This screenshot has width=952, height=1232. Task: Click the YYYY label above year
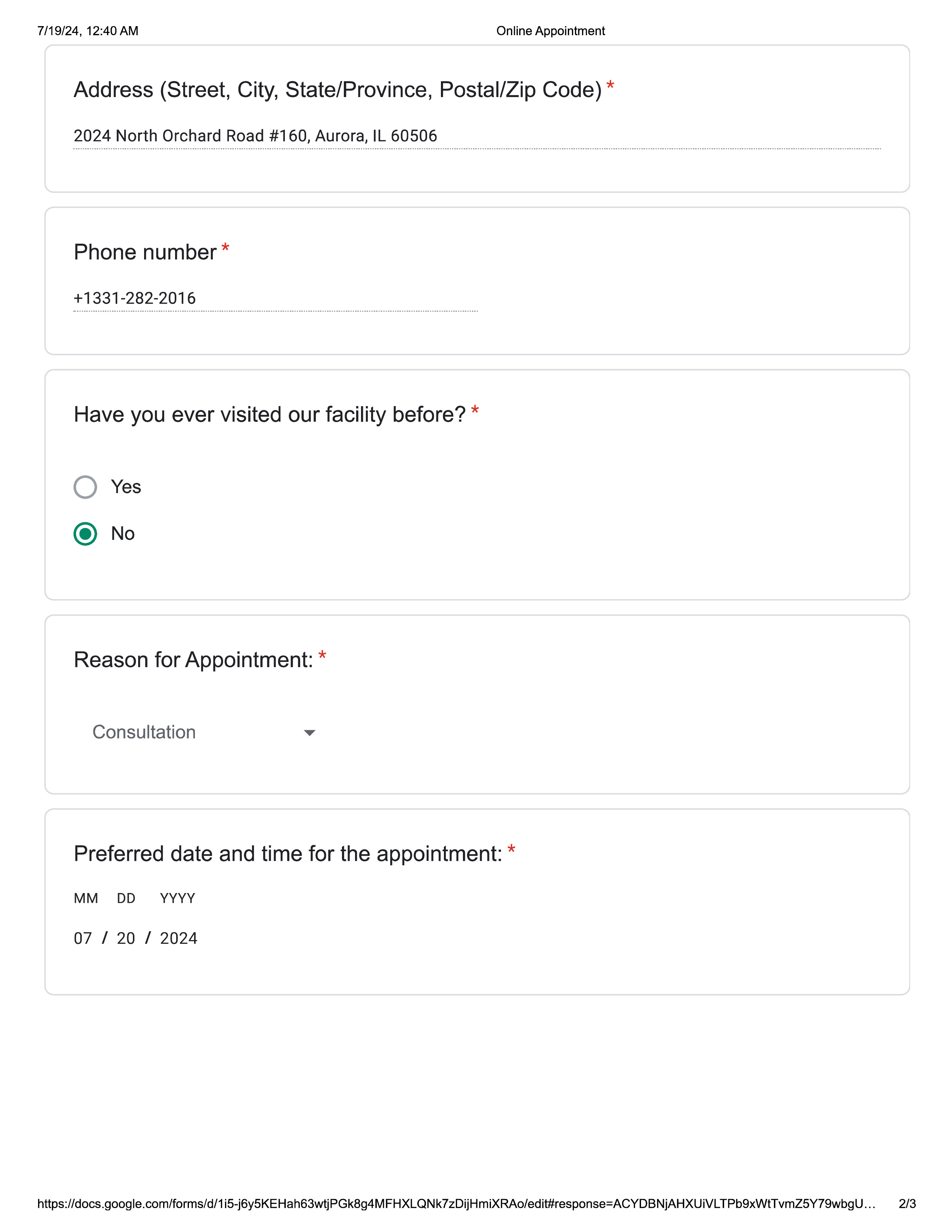(177, 898)
